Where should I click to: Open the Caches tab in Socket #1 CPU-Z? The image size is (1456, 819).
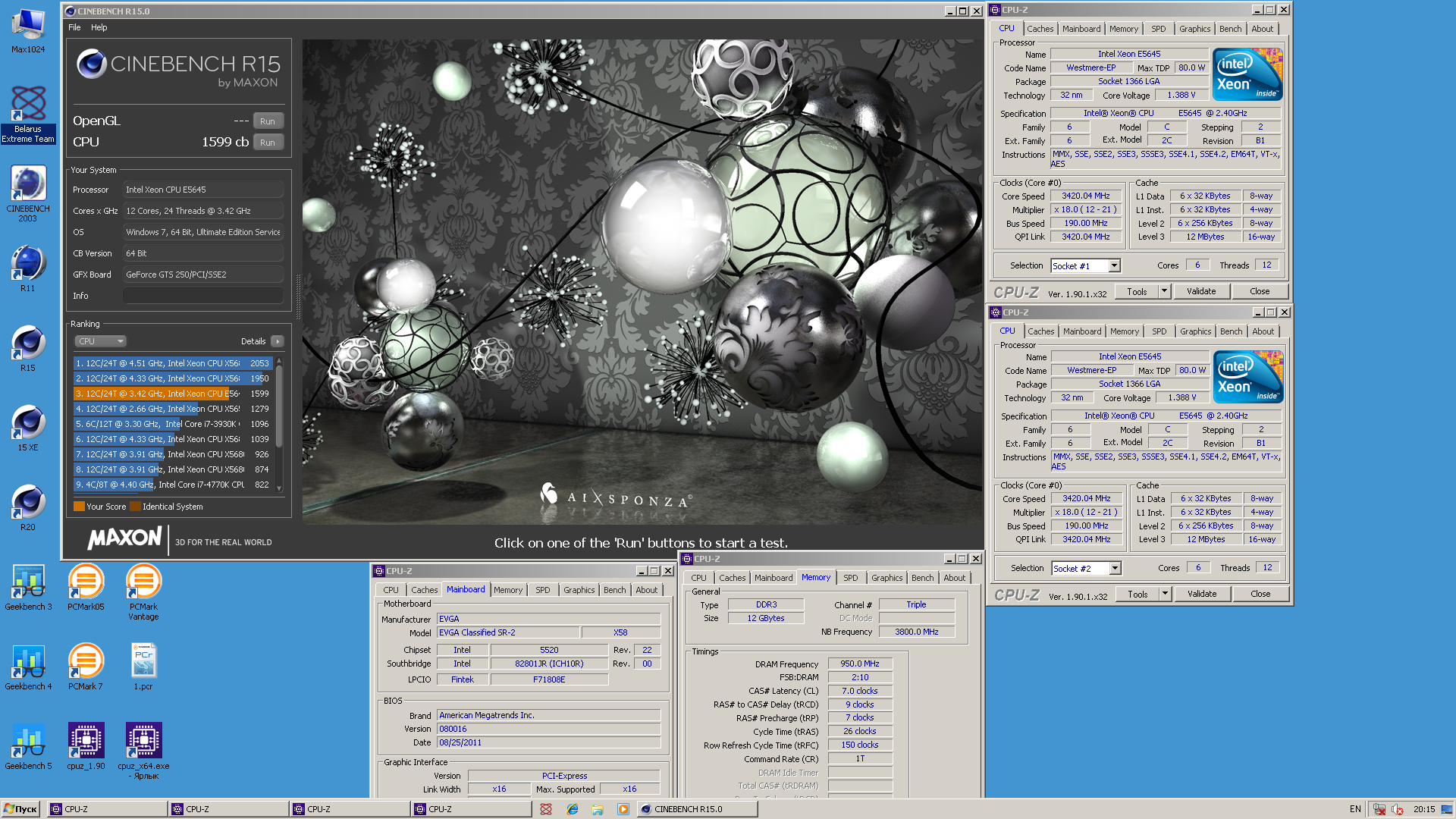coord(1040,29)
